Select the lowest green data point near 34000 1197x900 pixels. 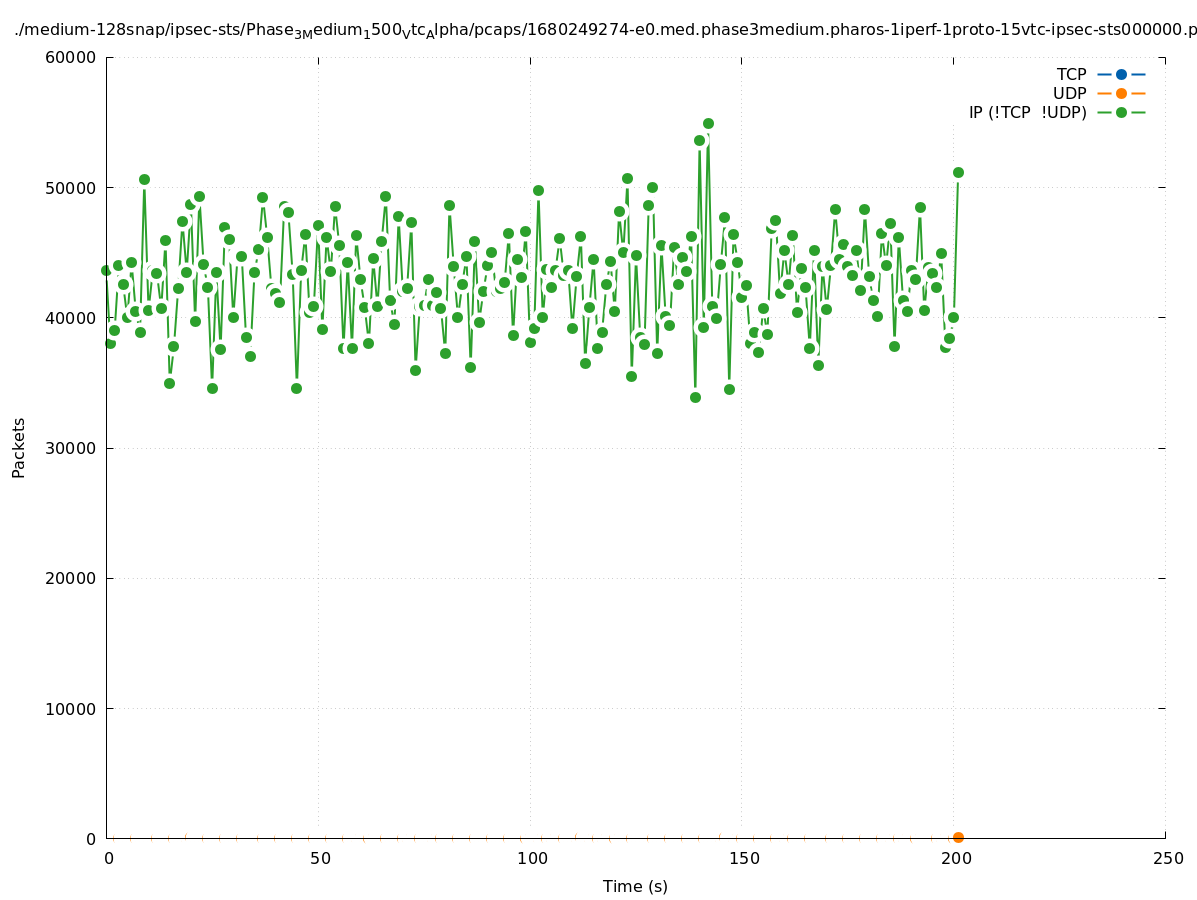[695, 397]
